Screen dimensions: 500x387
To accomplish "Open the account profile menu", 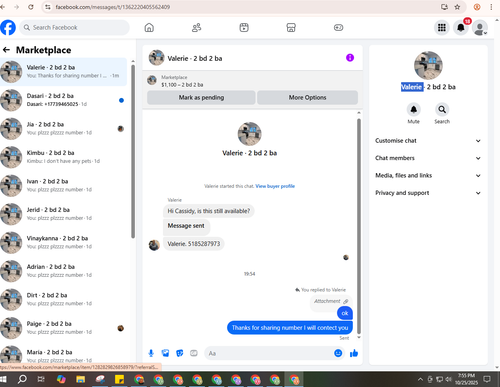I will coord(480,28).
